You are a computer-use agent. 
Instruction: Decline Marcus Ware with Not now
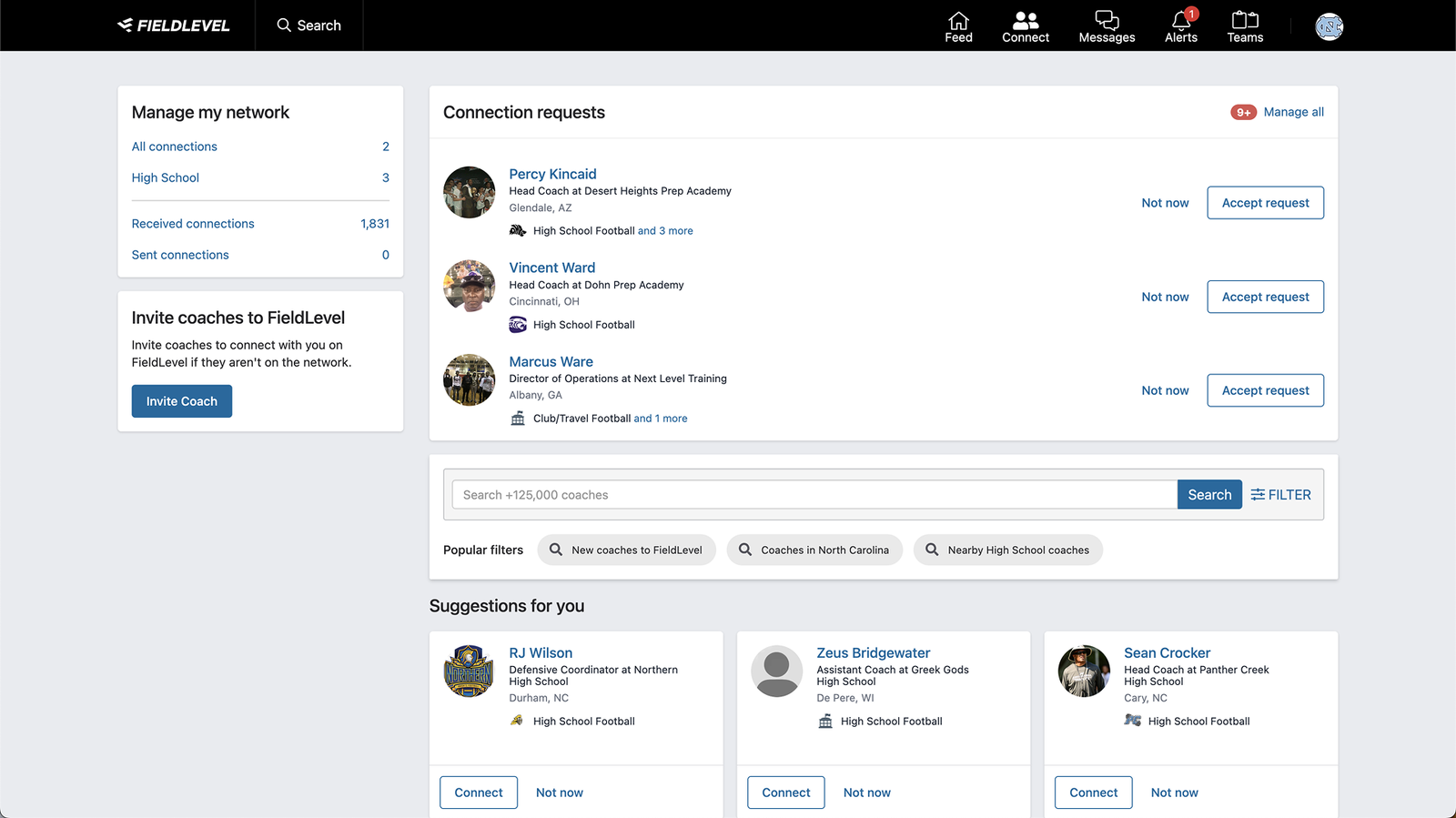[x=1165, y=390]
